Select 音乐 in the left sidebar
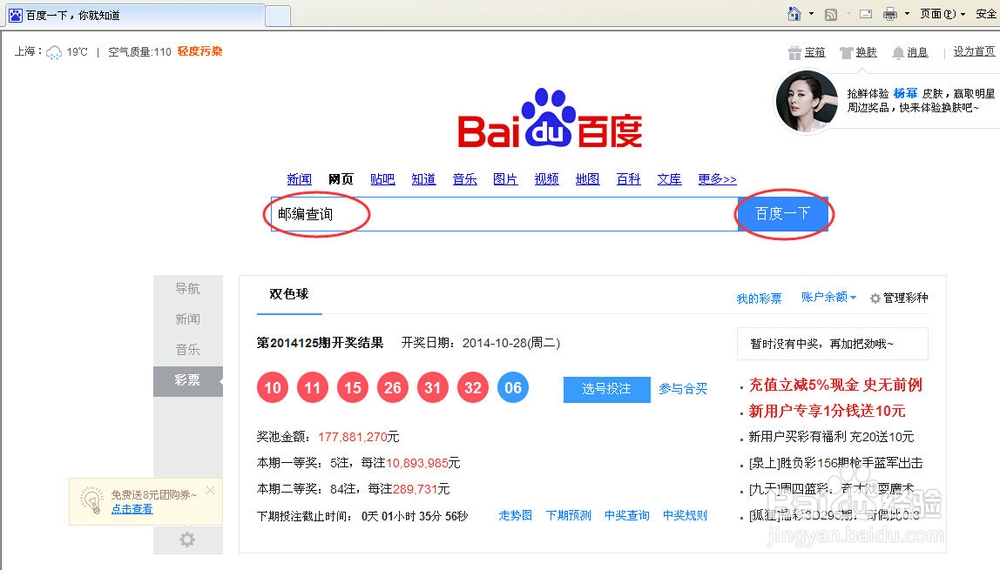 click(188, 349)
